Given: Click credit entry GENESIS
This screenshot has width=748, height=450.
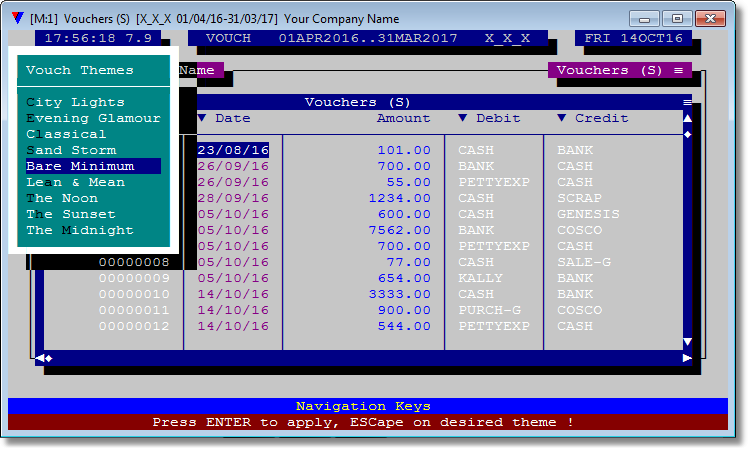Looking at the screenshot, I should point(588,214).
